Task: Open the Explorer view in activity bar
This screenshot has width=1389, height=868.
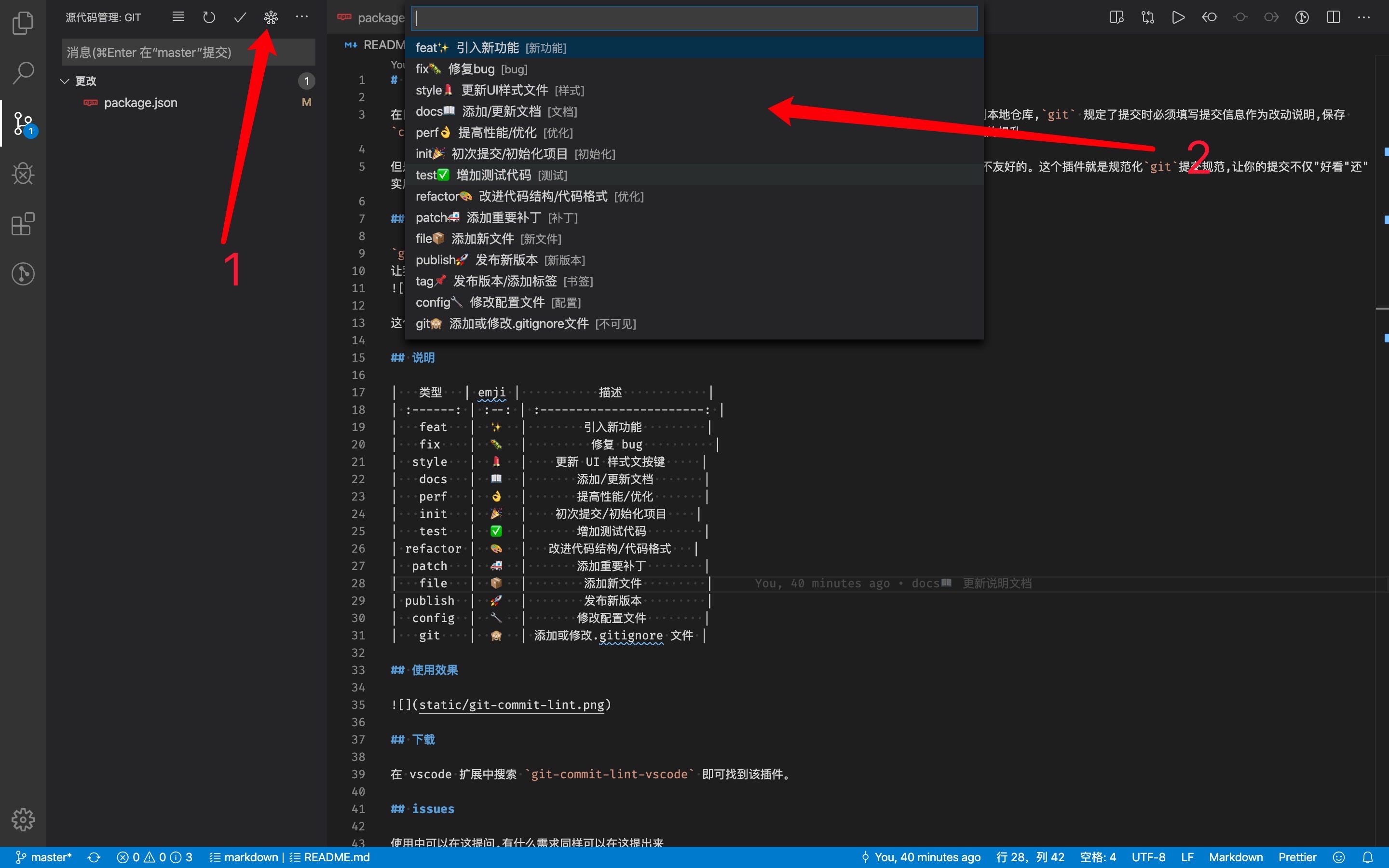Action: point(23,23)
